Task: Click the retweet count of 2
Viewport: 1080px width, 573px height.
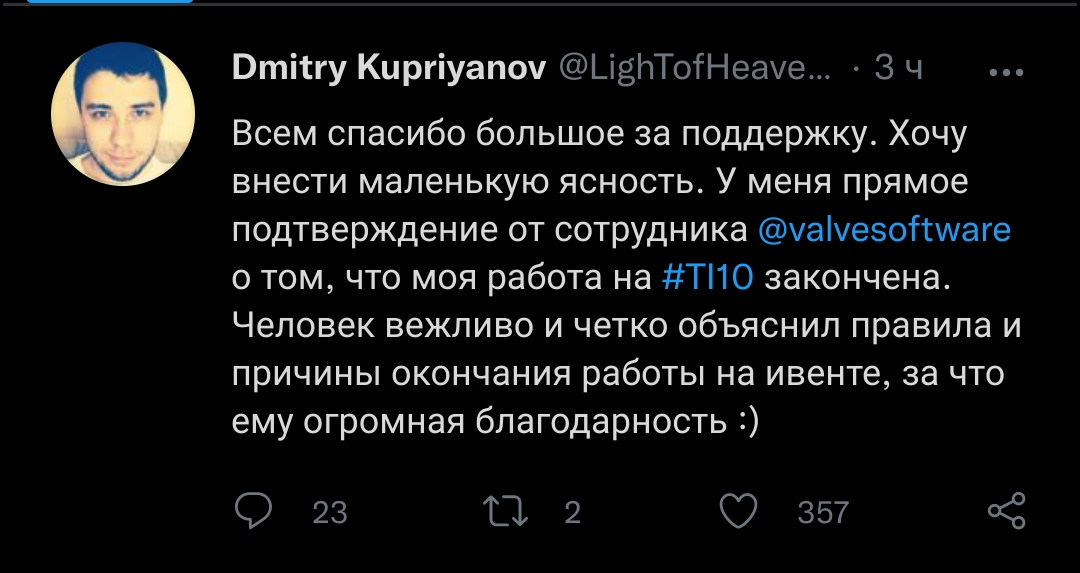Action: click(572, 512)
